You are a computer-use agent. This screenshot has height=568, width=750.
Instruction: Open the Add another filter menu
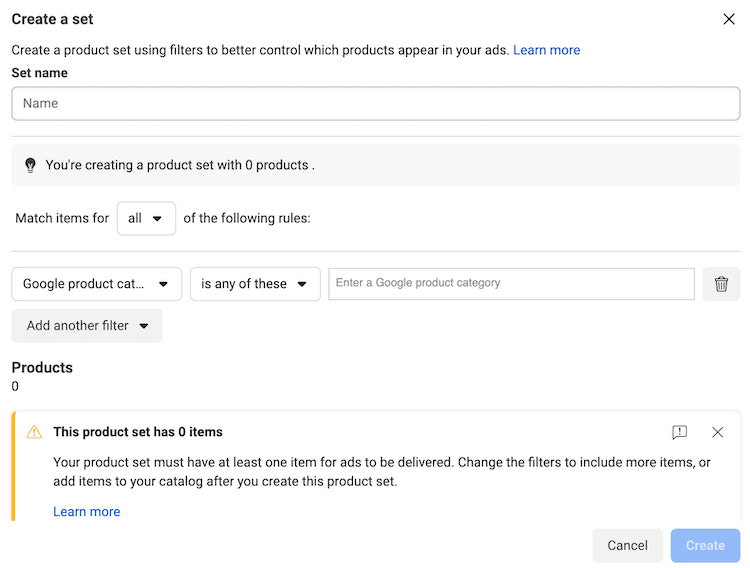click(x=87, y=326)
